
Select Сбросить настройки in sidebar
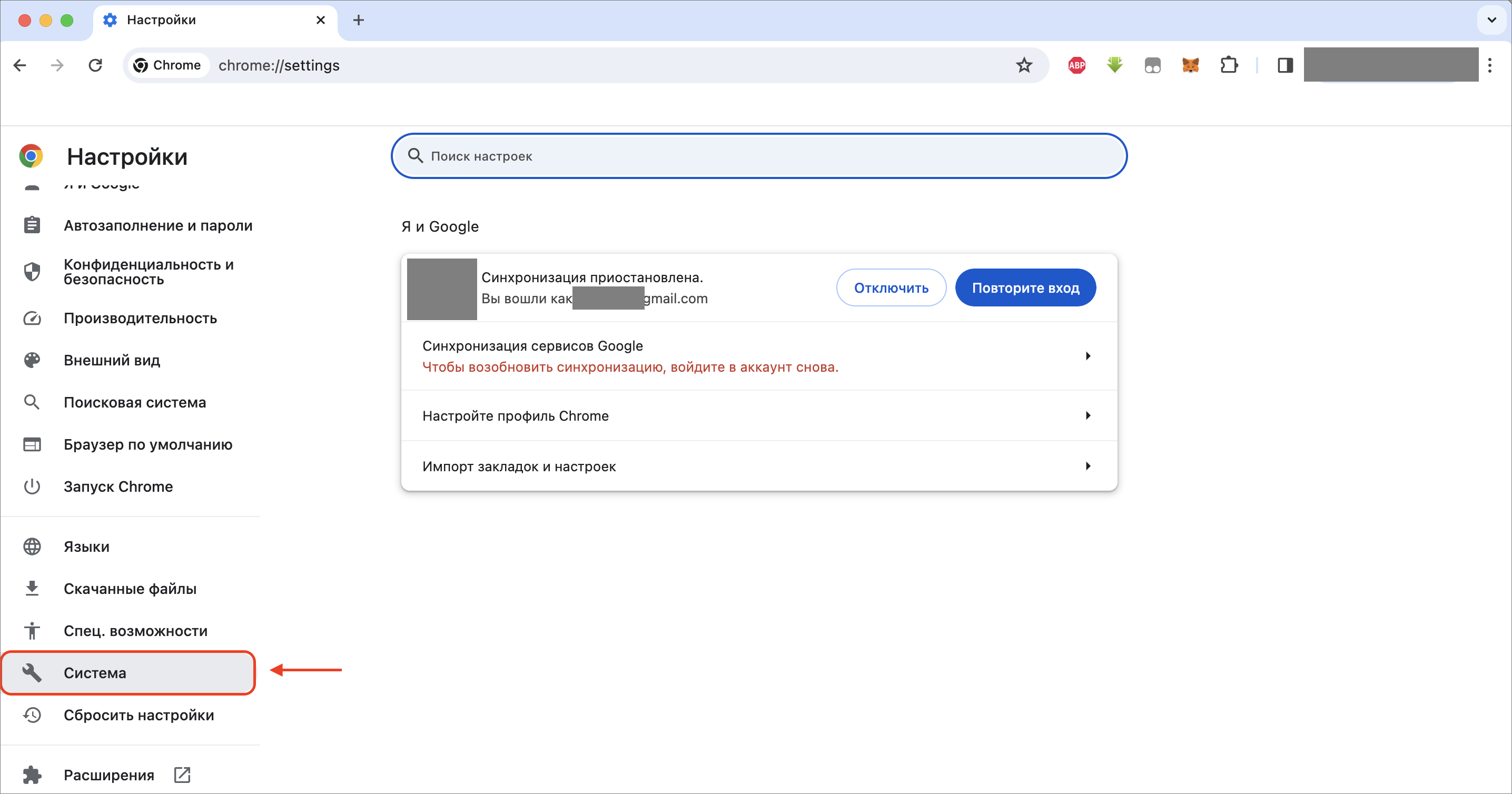tap(129, 716)
